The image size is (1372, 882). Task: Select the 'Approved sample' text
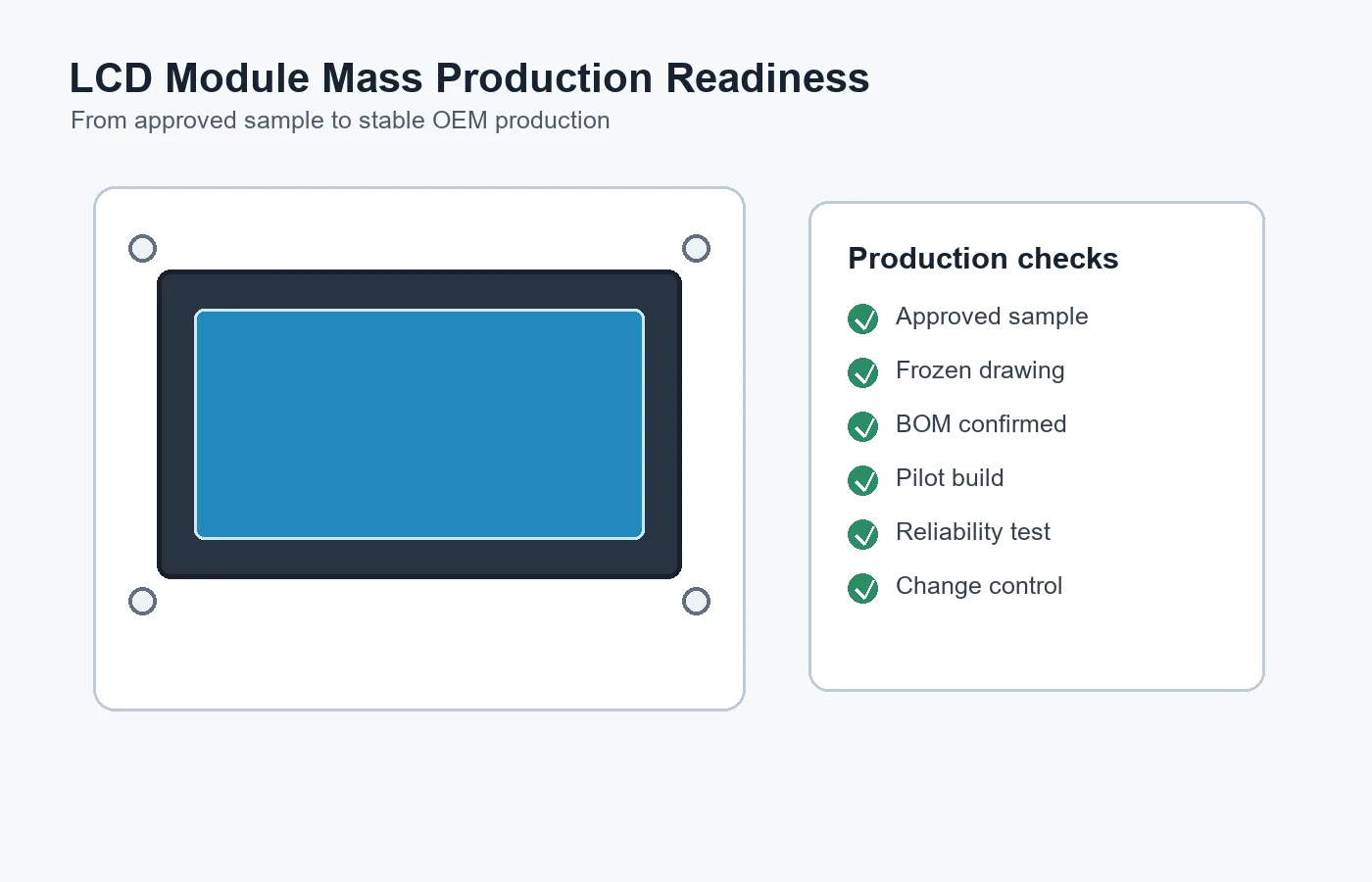[992, 317]
